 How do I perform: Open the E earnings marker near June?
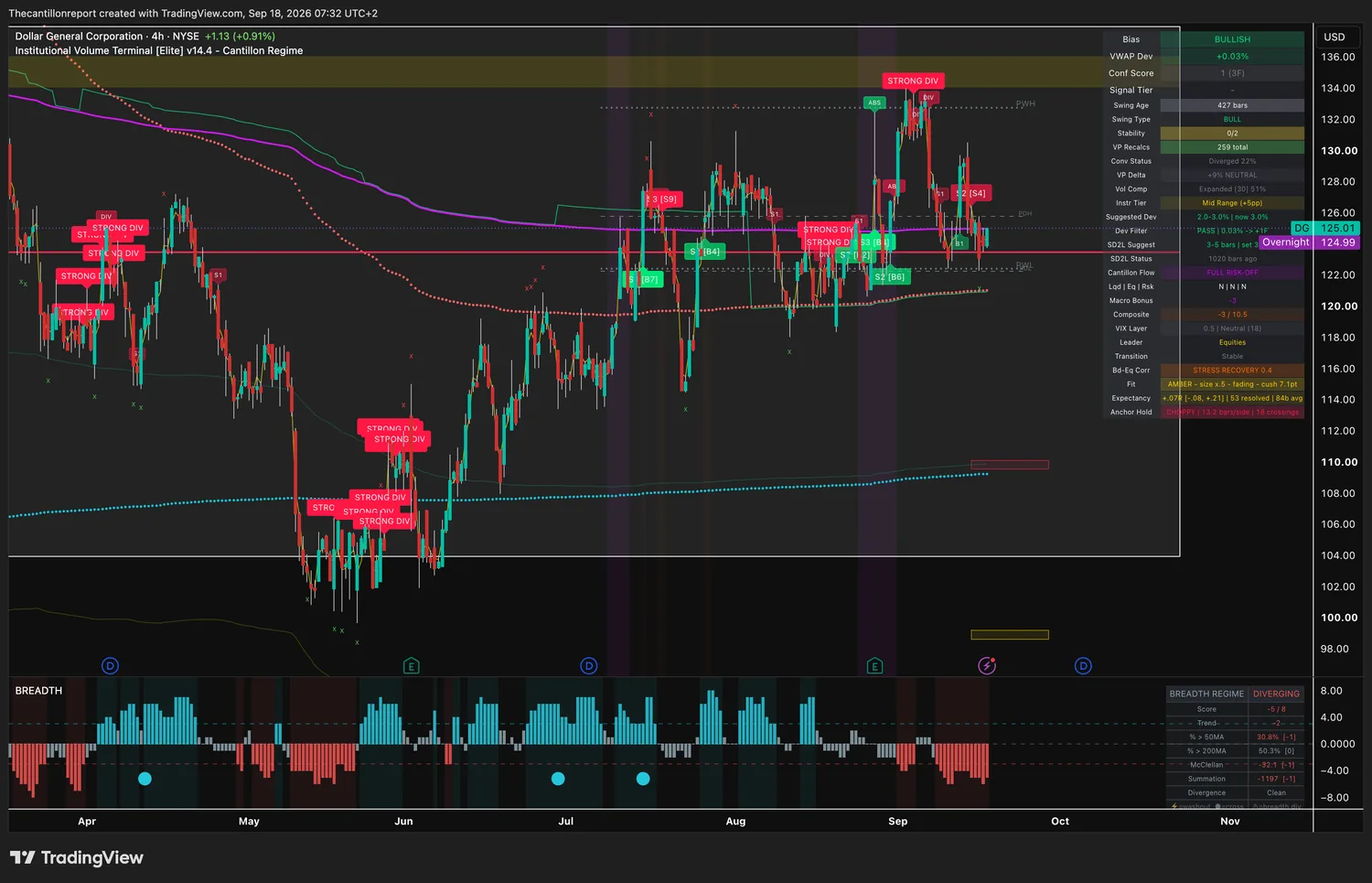(x=412, y=666)
